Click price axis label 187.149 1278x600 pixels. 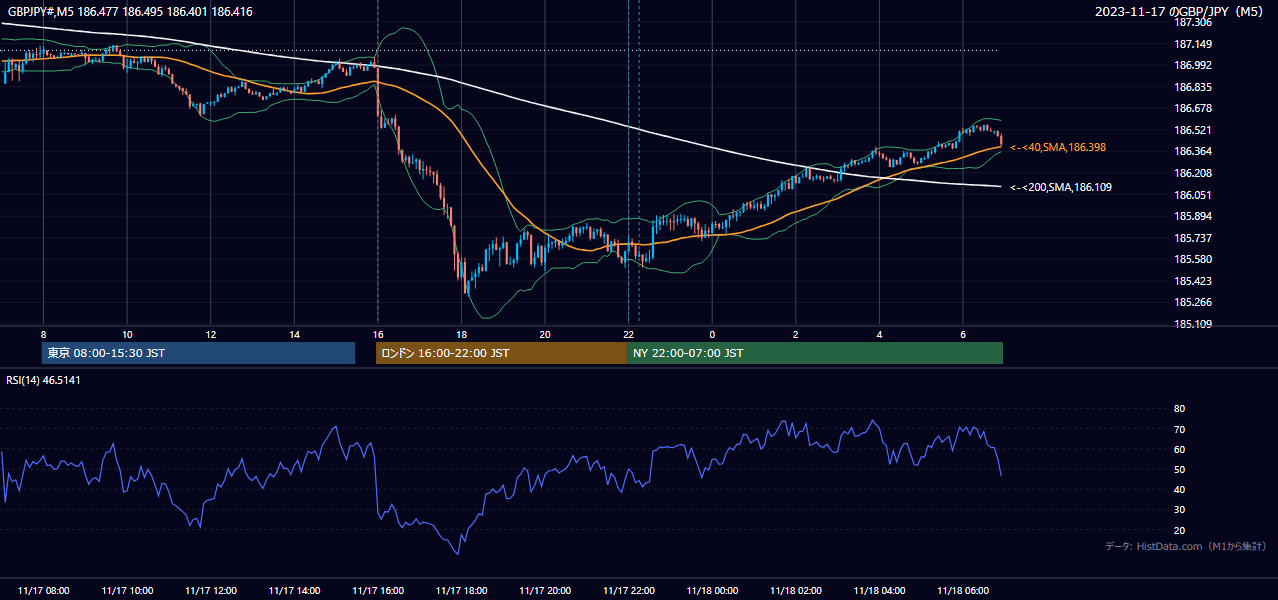tap(1193, 44)
